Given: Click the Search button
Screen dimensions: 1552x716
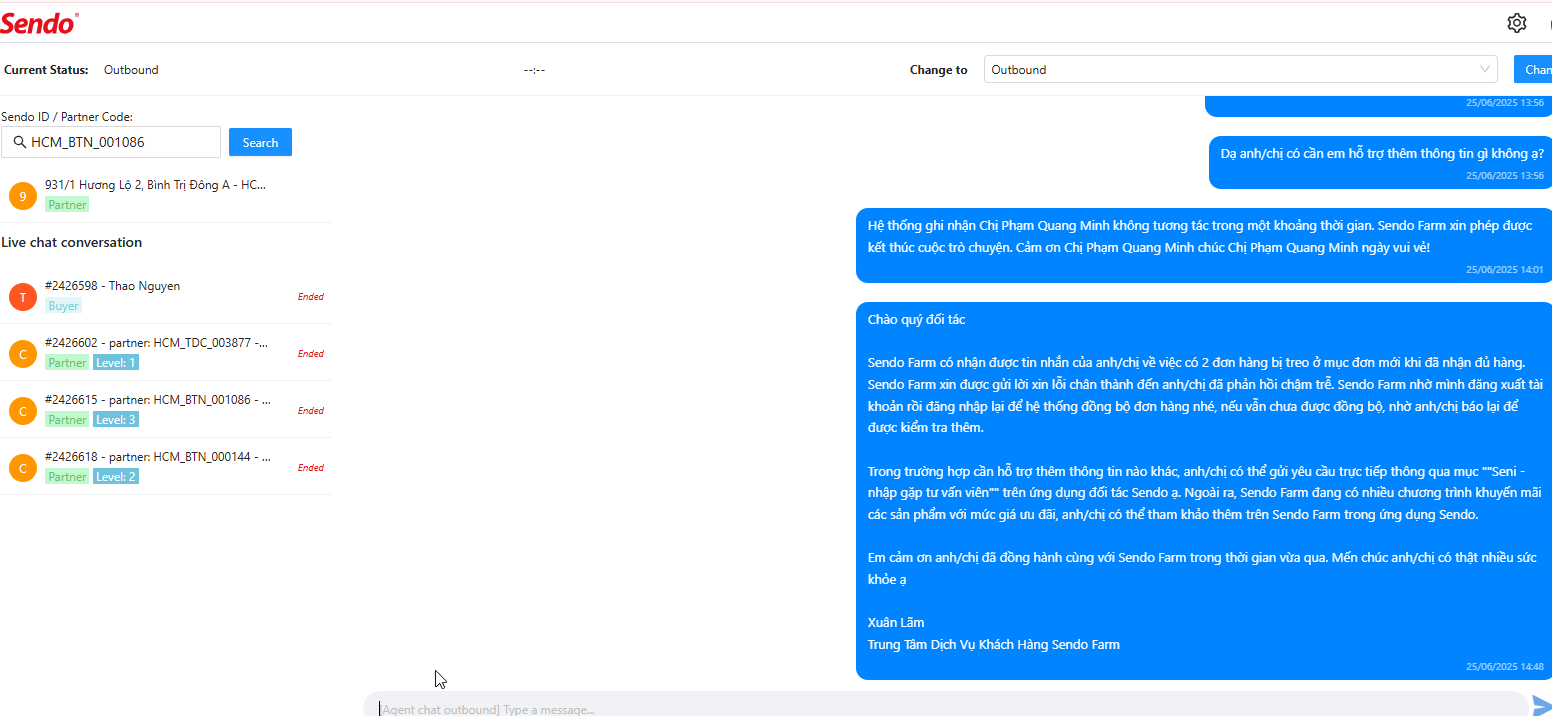Looking at the screenshot, I should 260,142.
